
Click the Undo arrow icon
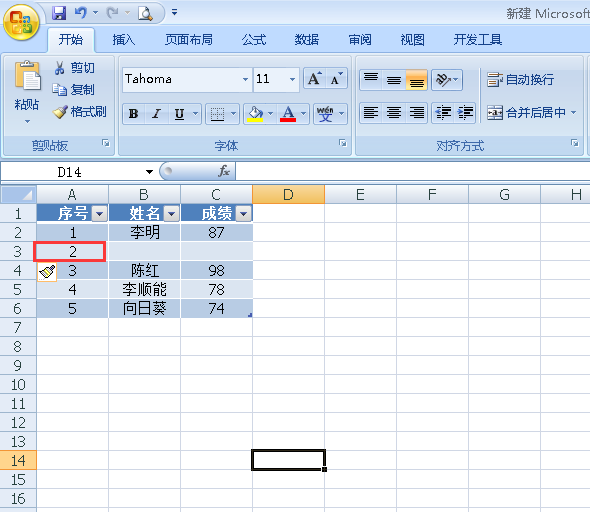pos(81,13)
